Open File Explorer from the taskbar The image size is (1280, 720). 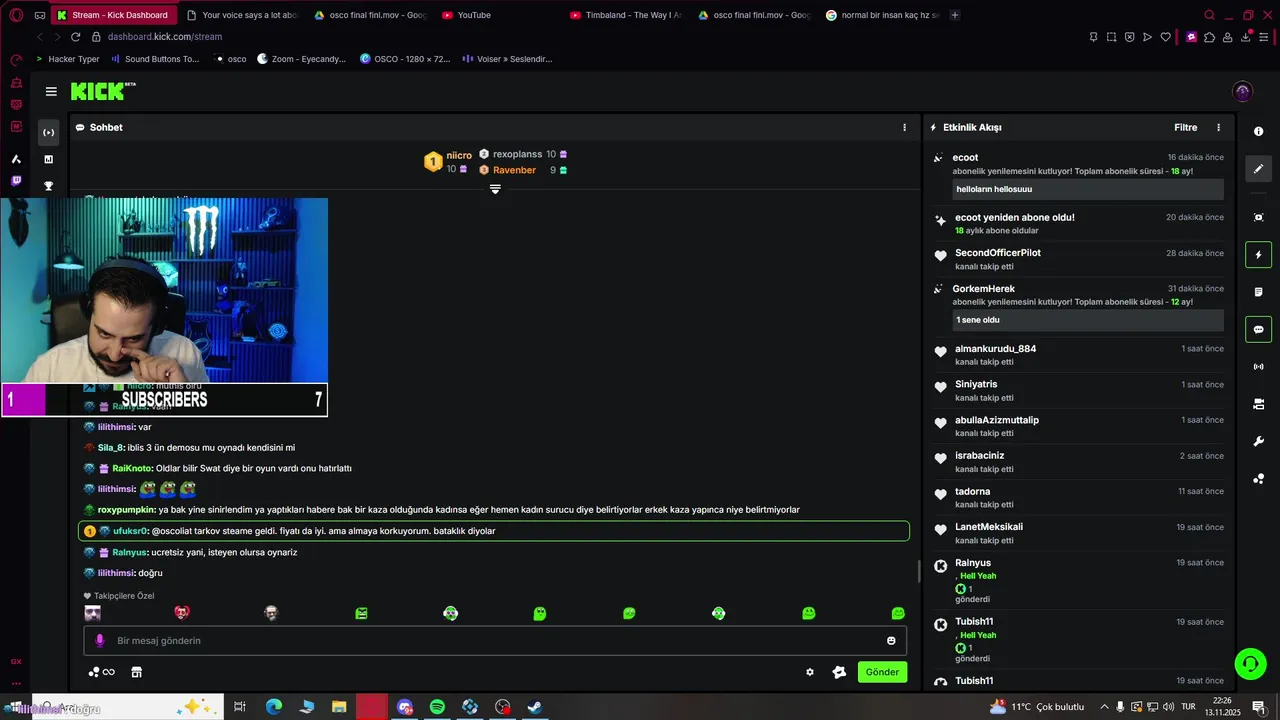coord(339,707)
